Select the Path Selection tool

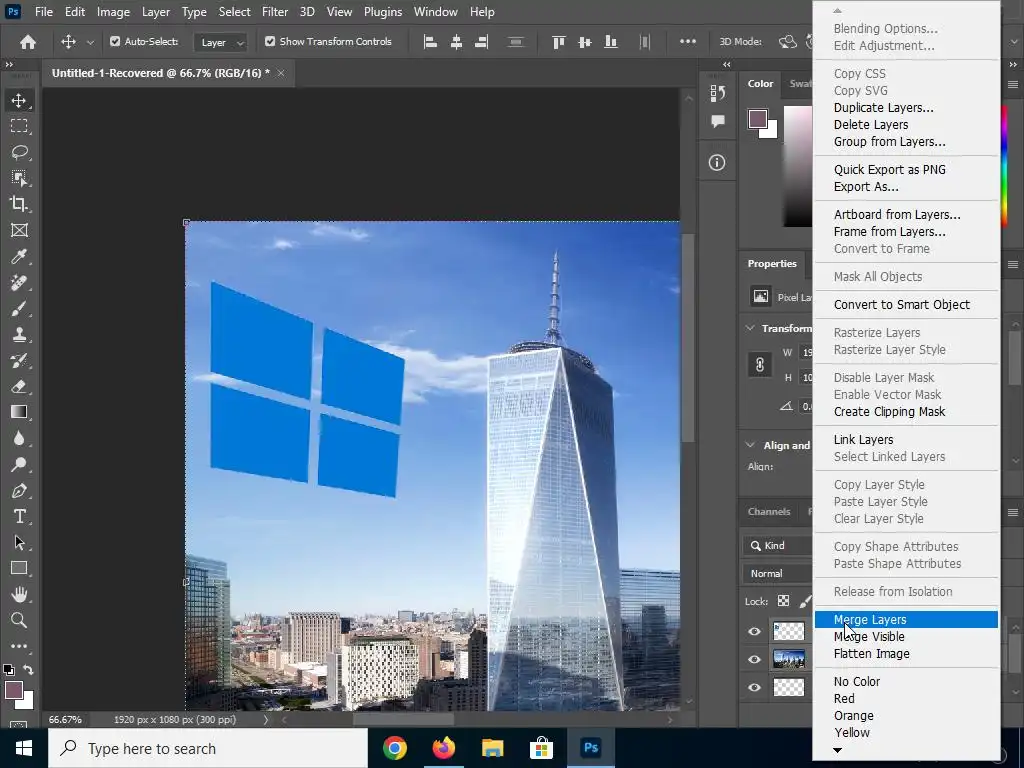click(x=19, y=543)
